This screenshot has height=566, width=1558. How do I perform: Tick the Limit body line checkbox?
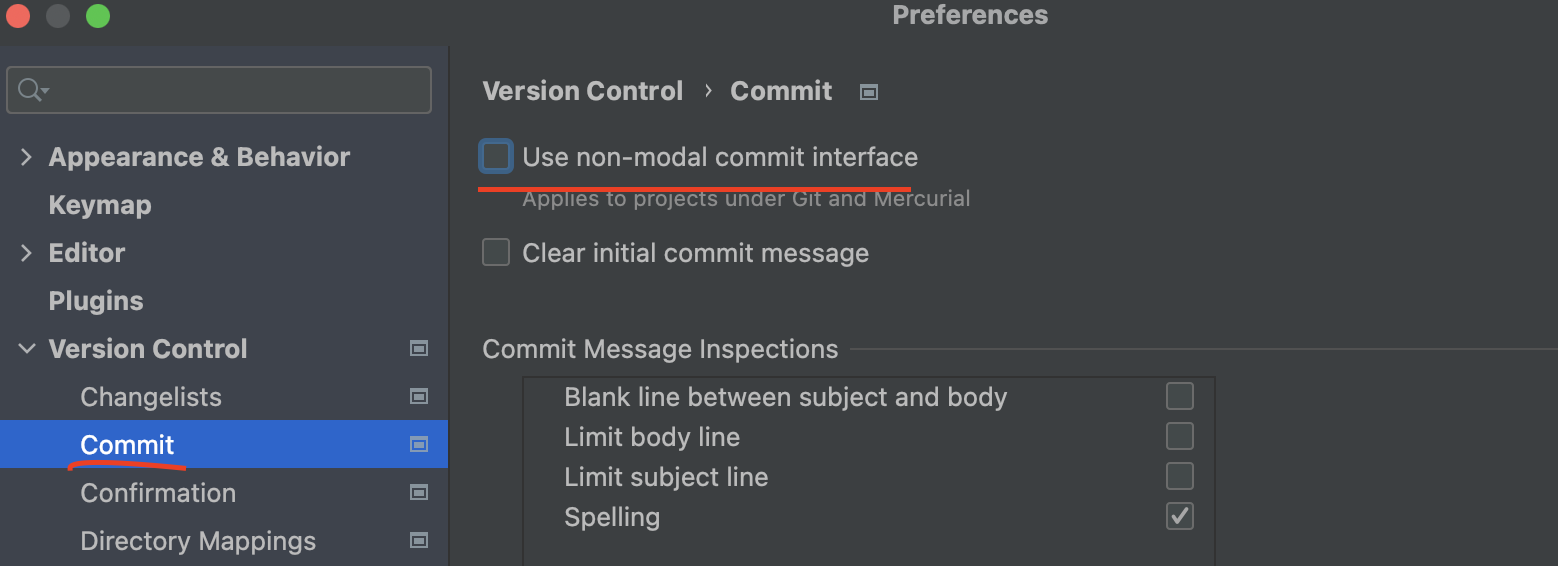(x=1180, y=436)
